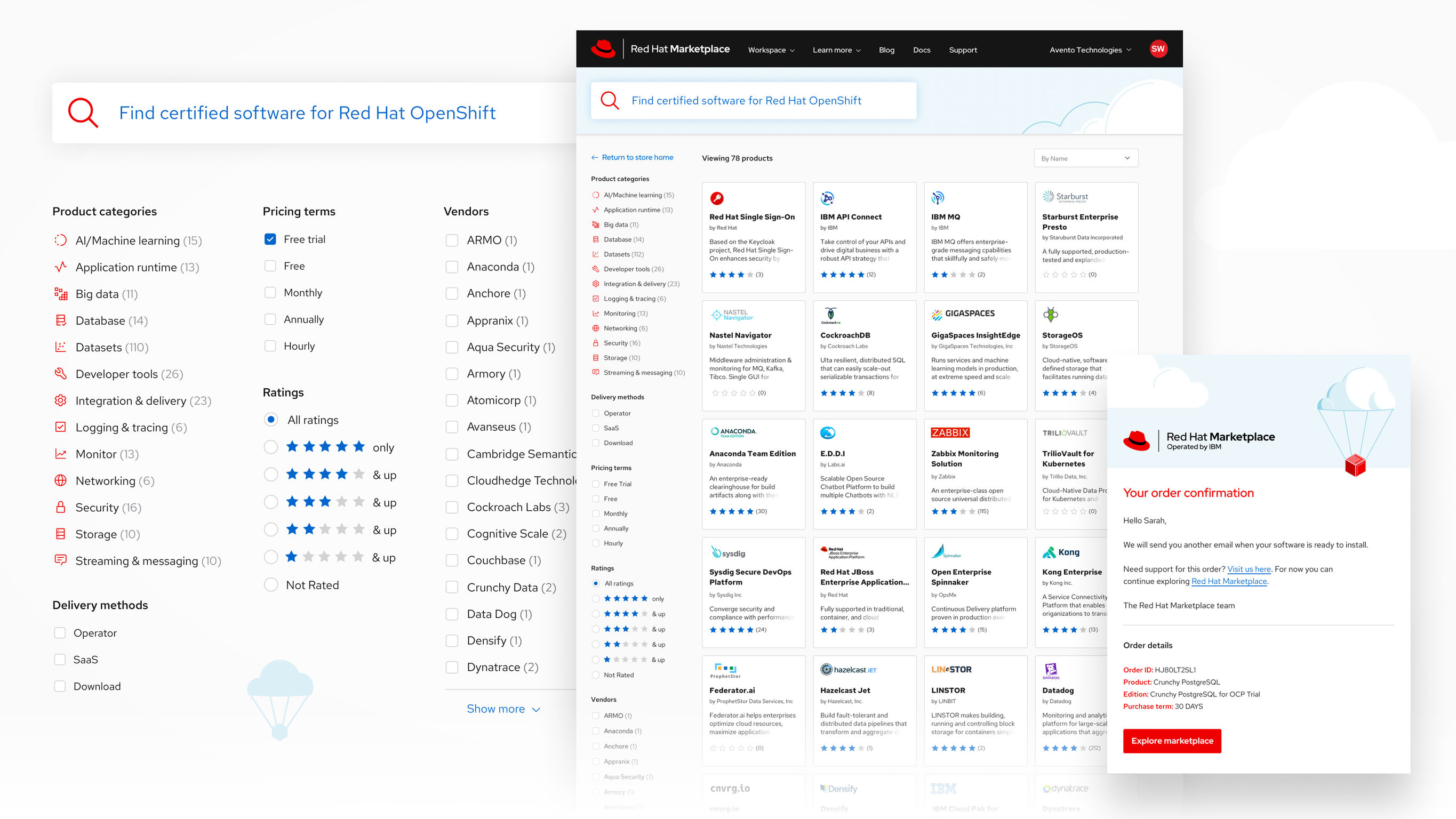Expand the vendors list with Show more
Viewport: 1456px width, 819px height.
(x=502, y=708)
